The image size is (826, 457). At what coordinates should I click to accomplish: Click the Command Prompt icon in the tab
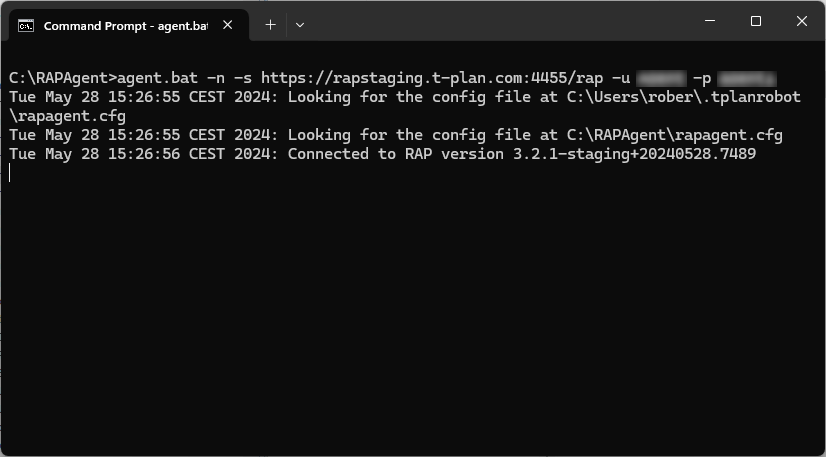click(x=27, y=25)
